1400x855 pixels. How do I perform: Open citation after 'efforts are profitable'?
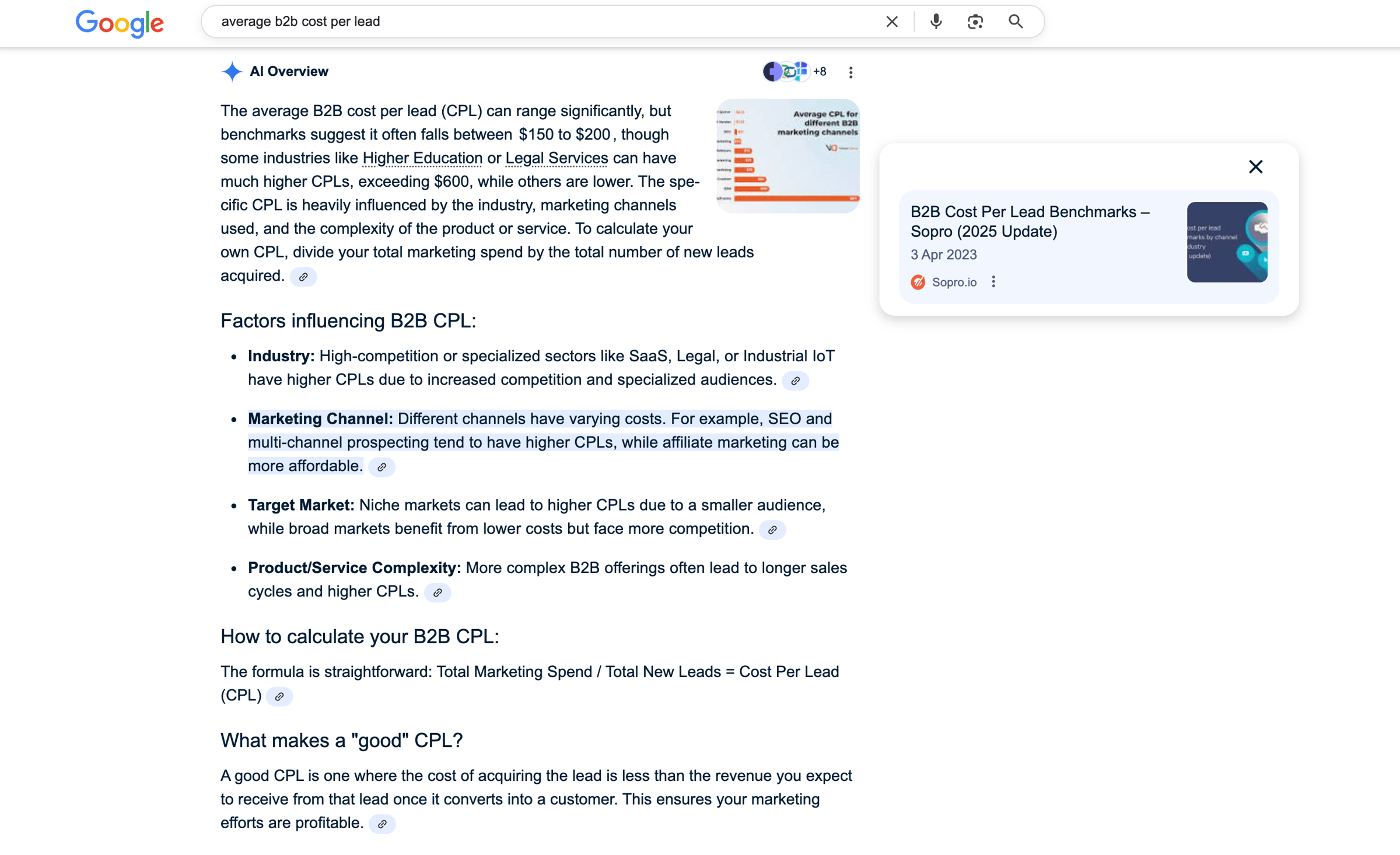382,824
